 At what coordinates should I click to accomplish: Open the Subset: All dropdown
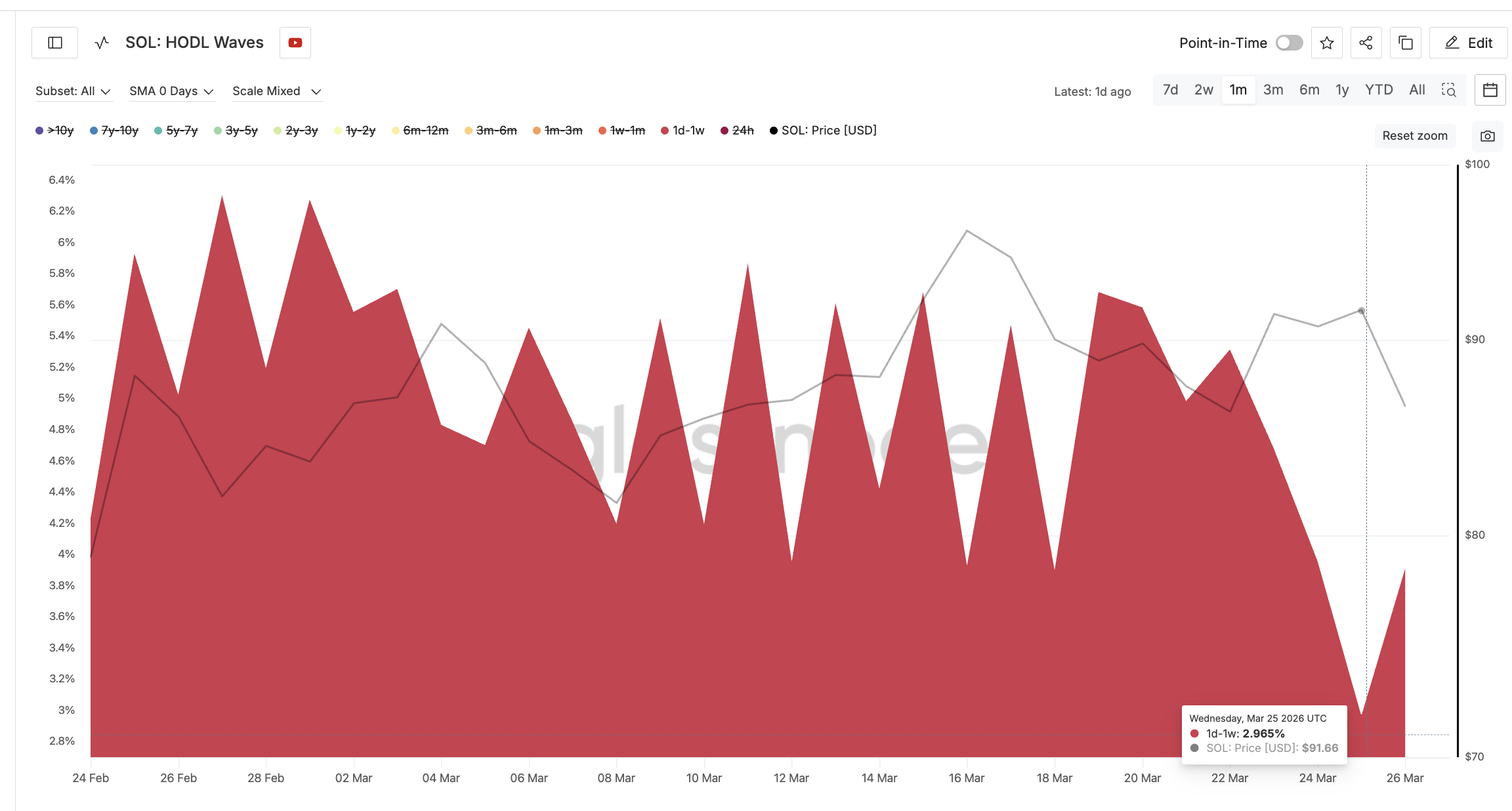pyautogui.click(x=74, y=91)
